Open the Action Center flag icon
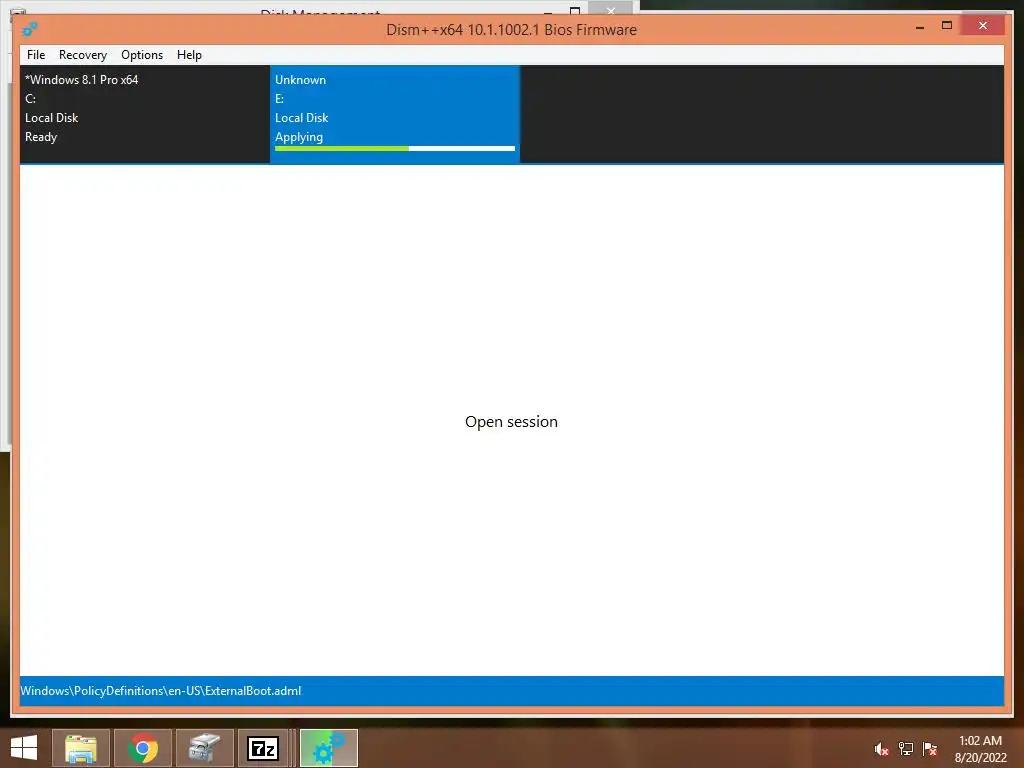The width and height of the screenshot is (1024, 768). click(930, 749)
